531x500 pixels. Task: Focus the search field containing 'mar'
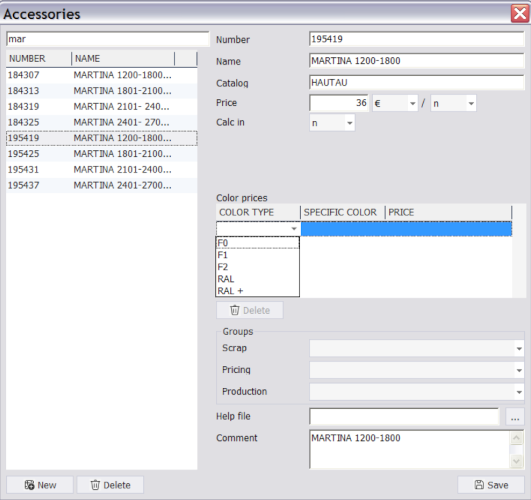(x=108, y=39)
